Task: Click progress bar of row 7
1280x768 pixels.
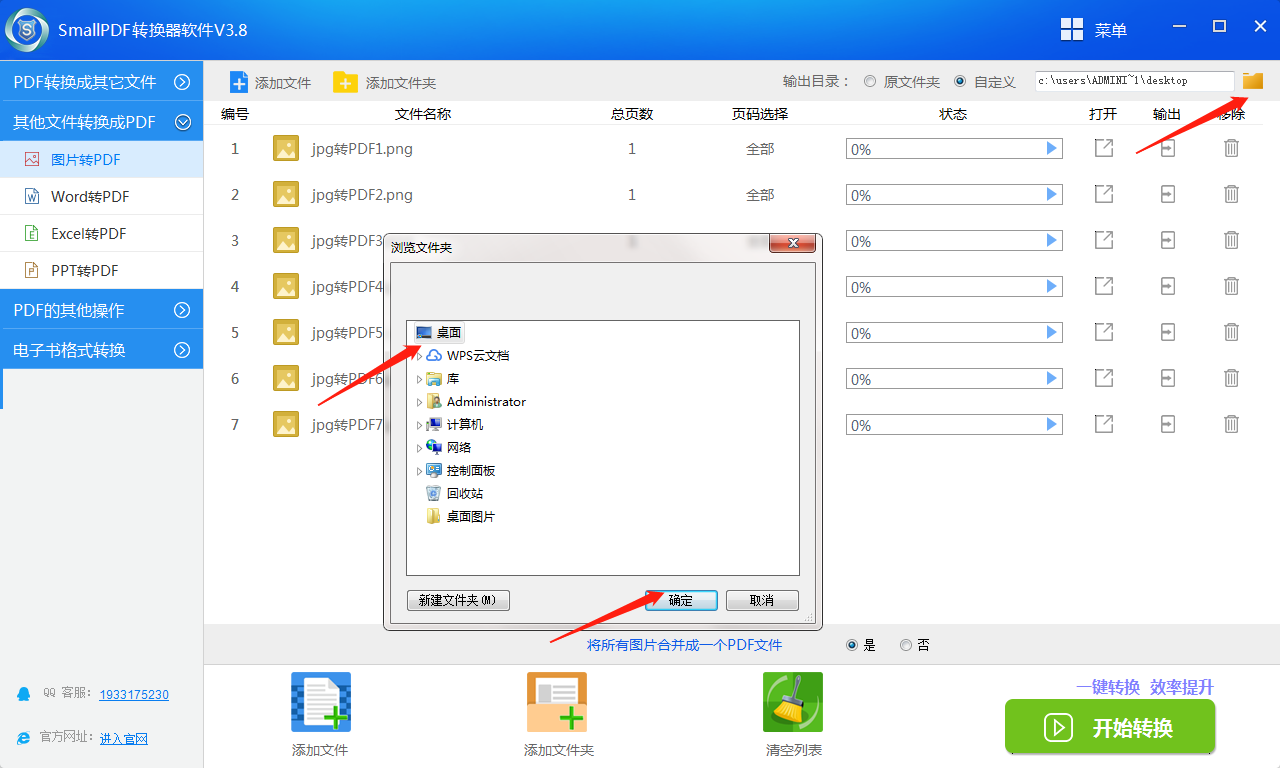Action: pyautogui.click(x=954, y=424)
